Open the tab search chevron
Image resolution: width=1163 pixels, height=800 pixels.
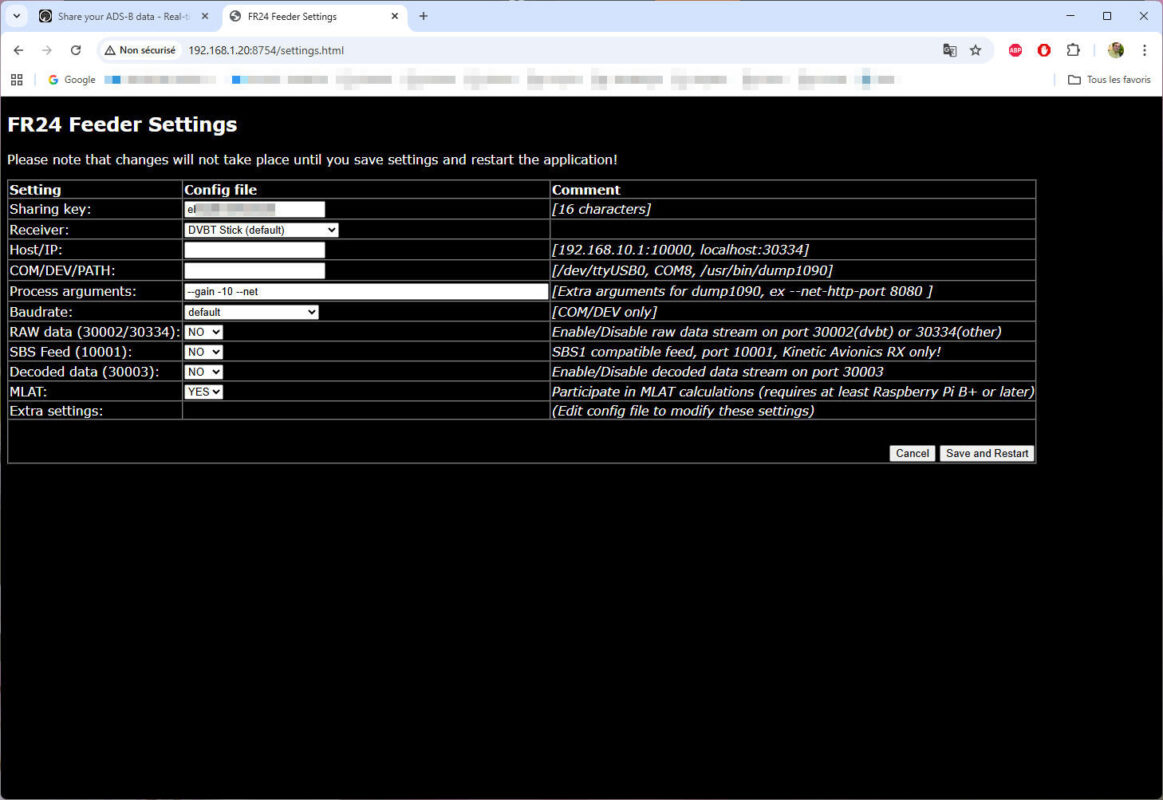coord(16,16)
